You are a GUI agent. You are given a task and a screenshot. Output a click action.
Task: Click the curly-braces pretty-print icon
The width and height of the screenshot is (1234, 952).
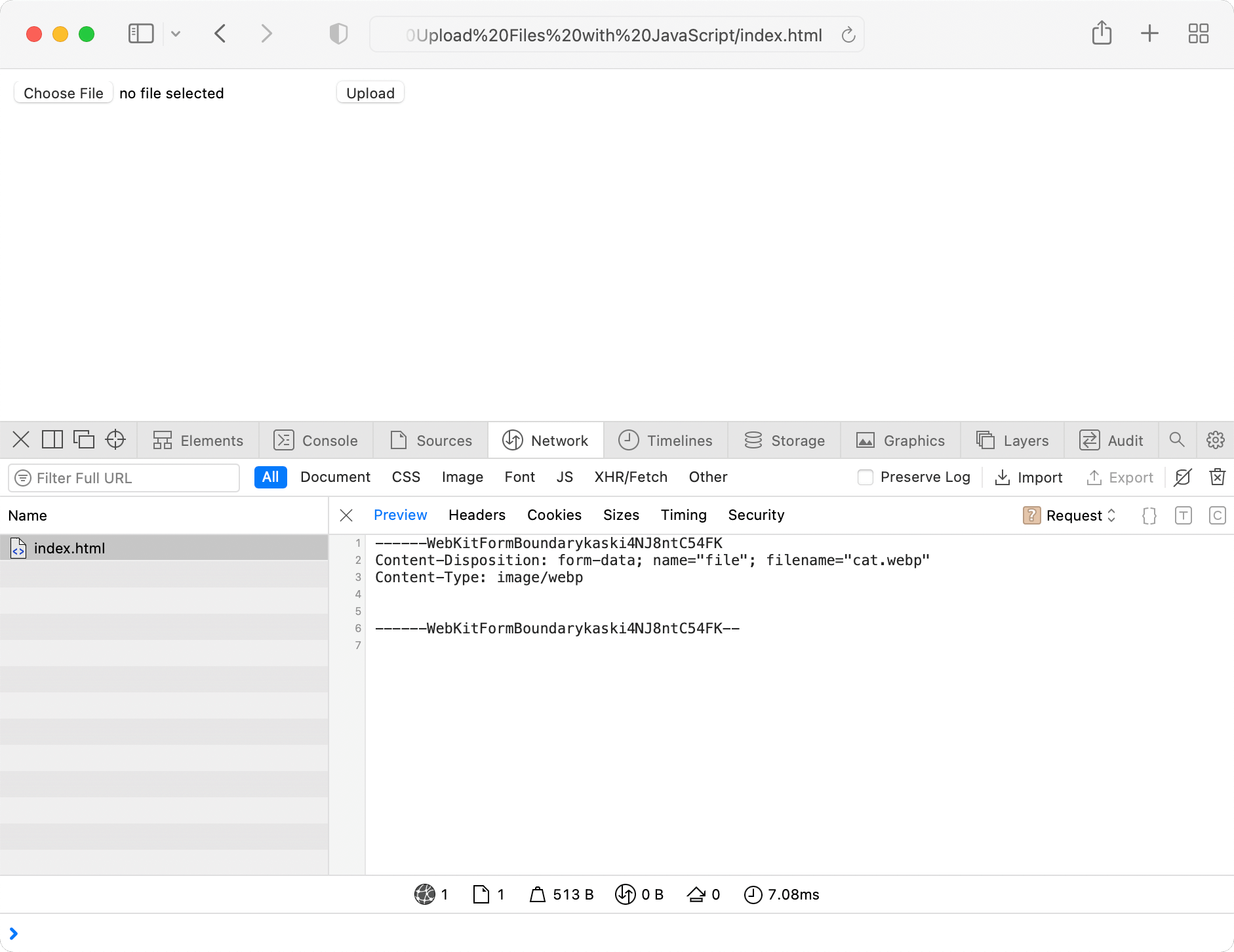1149,515
